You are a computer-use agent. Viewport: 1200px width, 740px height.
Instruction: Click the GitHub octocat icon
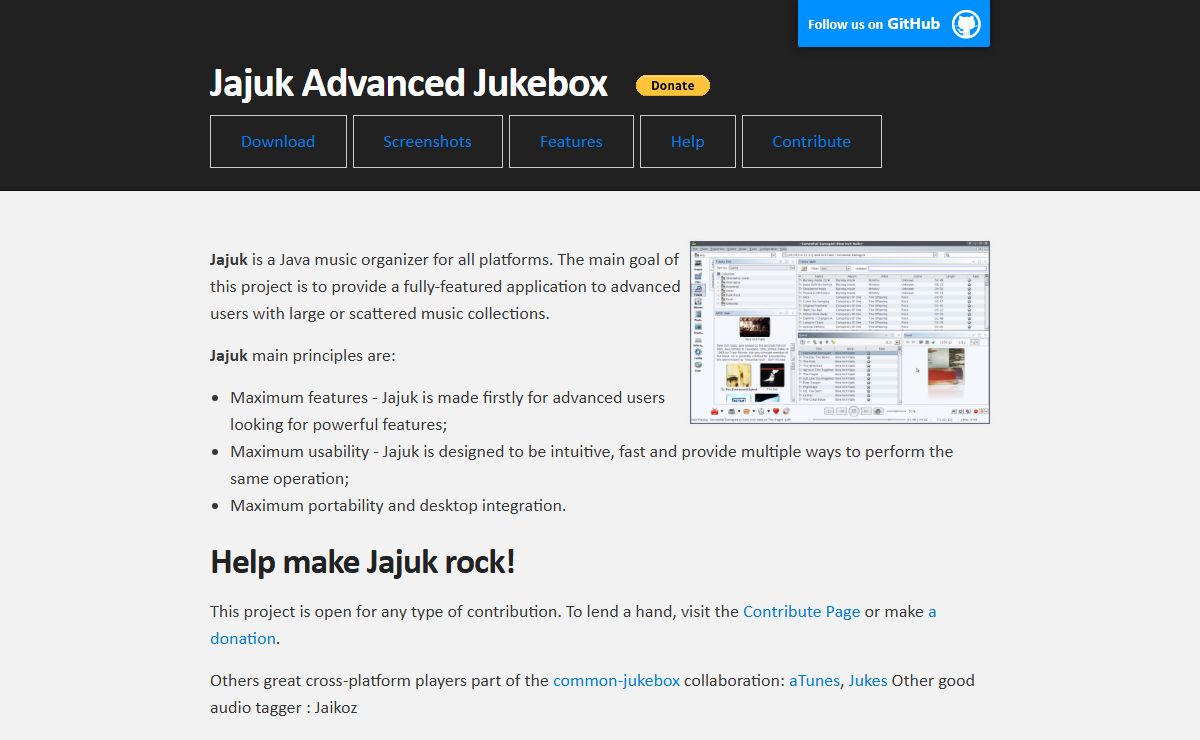966,24
